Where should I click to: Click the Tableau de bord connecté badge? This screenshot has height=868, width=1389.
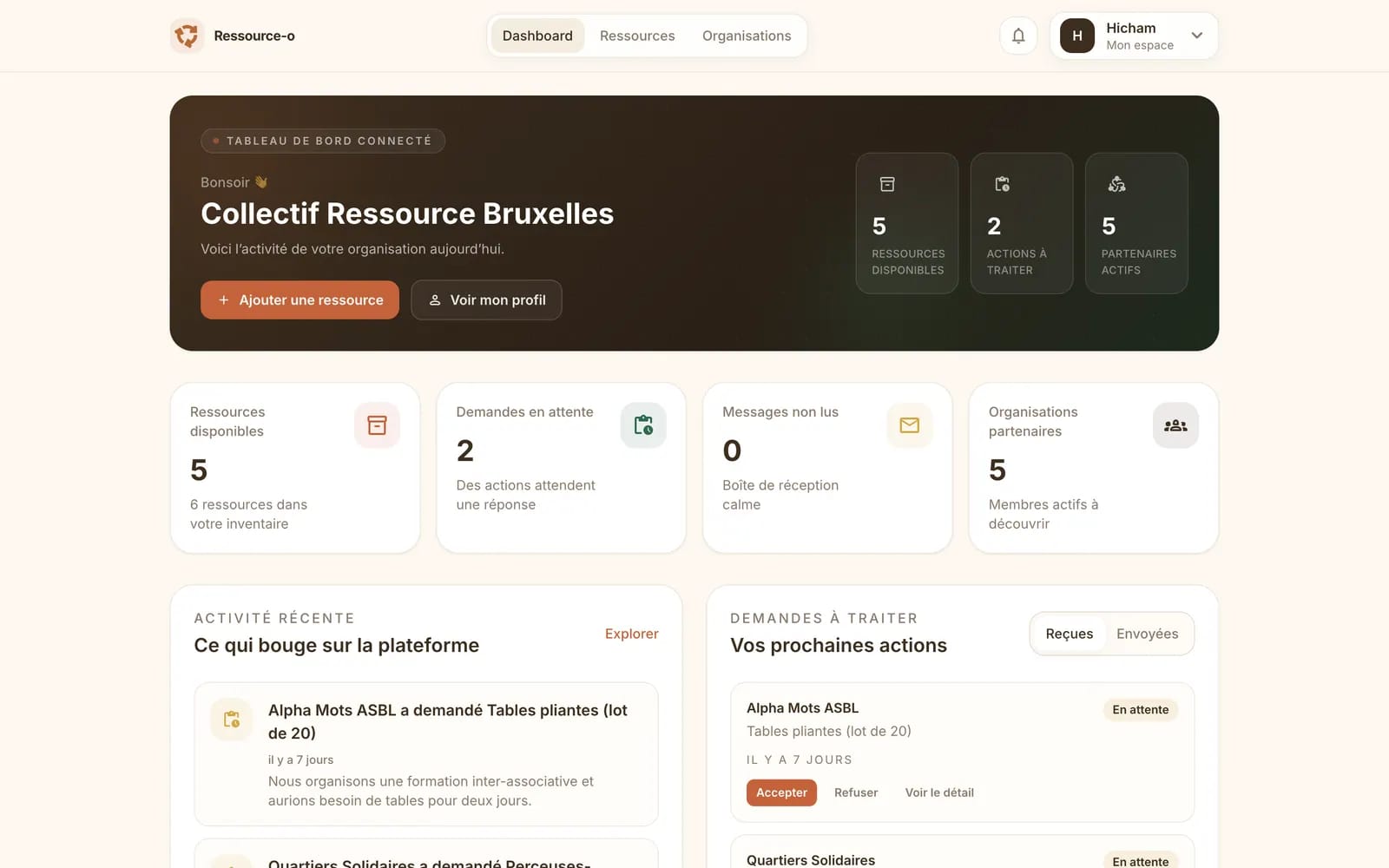click(323, 141)
